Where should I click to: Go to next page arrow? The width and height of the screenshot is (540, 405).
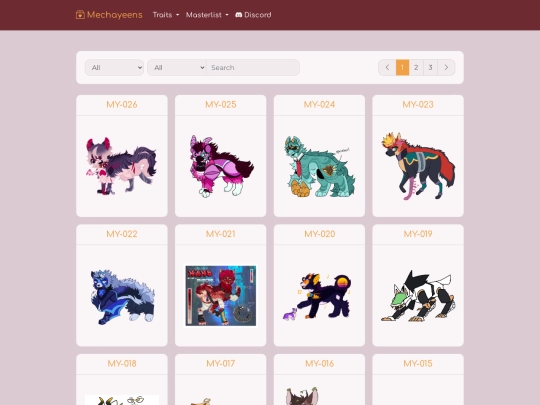(x=446, y=68)
